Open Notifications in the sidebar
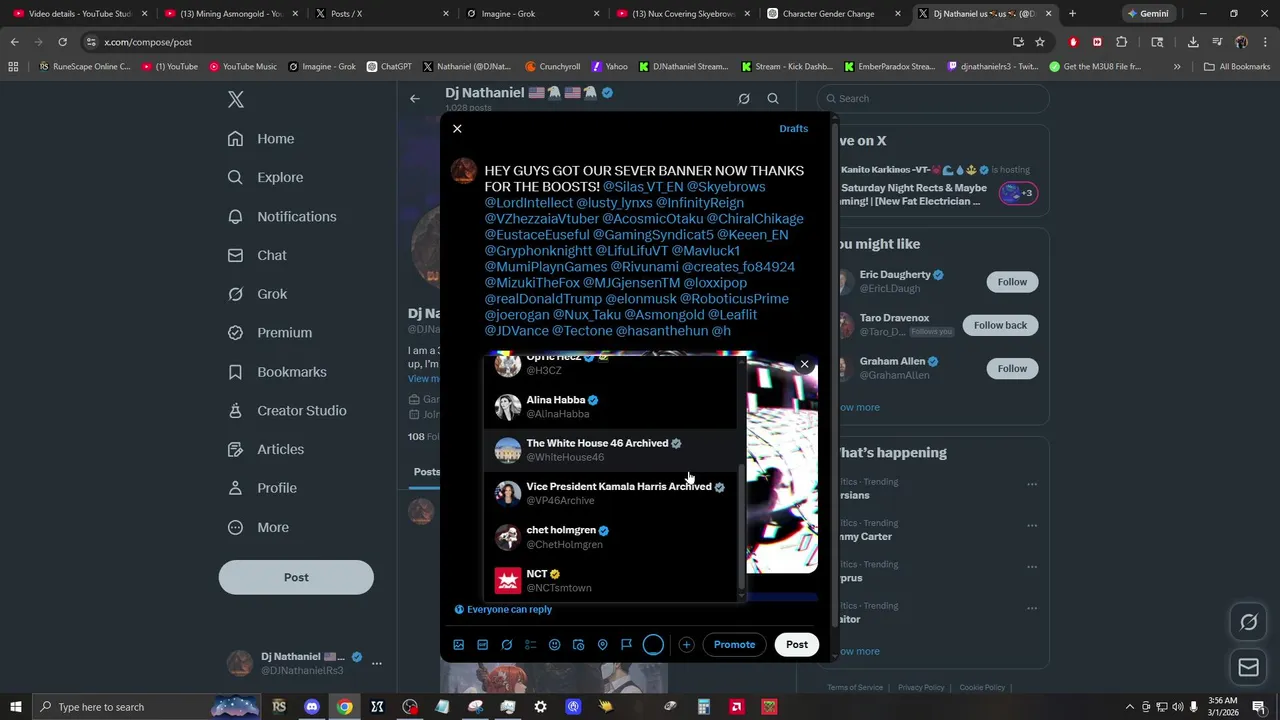 tap(282, 216)
